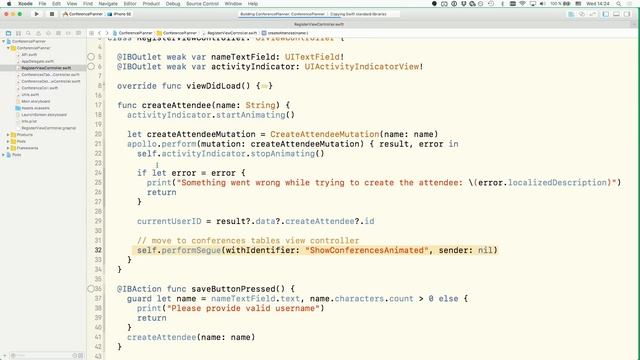Open Spotlight search in the menu bar

tap(619, 4)
